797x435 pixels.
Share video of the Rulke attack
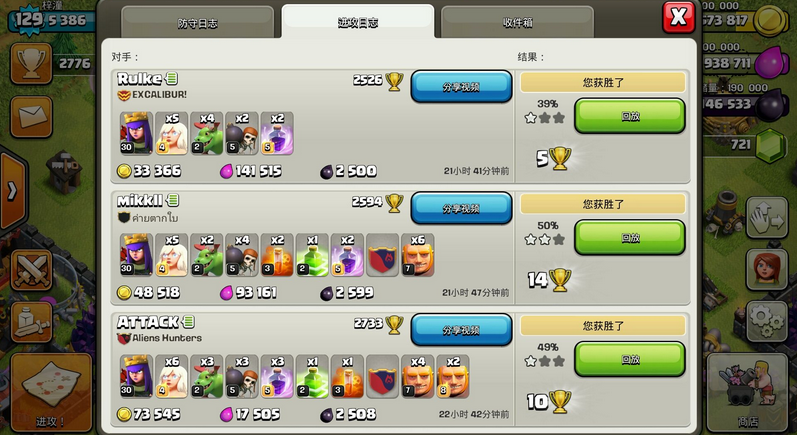pyautogui.click(x=461, y=87)
